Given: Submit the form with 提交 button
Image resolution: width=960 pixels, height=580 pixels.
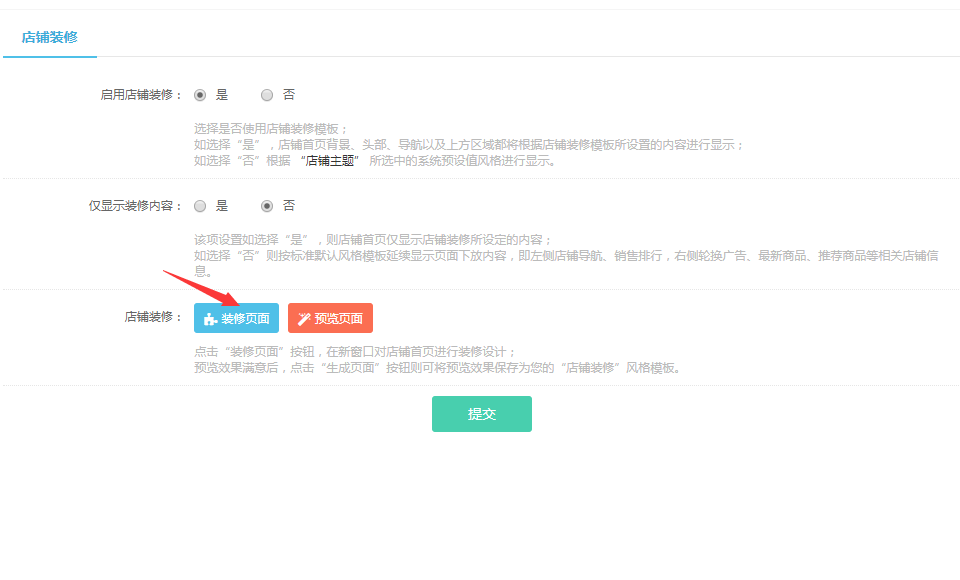Looking at the screenshot, I should [481, 414].
